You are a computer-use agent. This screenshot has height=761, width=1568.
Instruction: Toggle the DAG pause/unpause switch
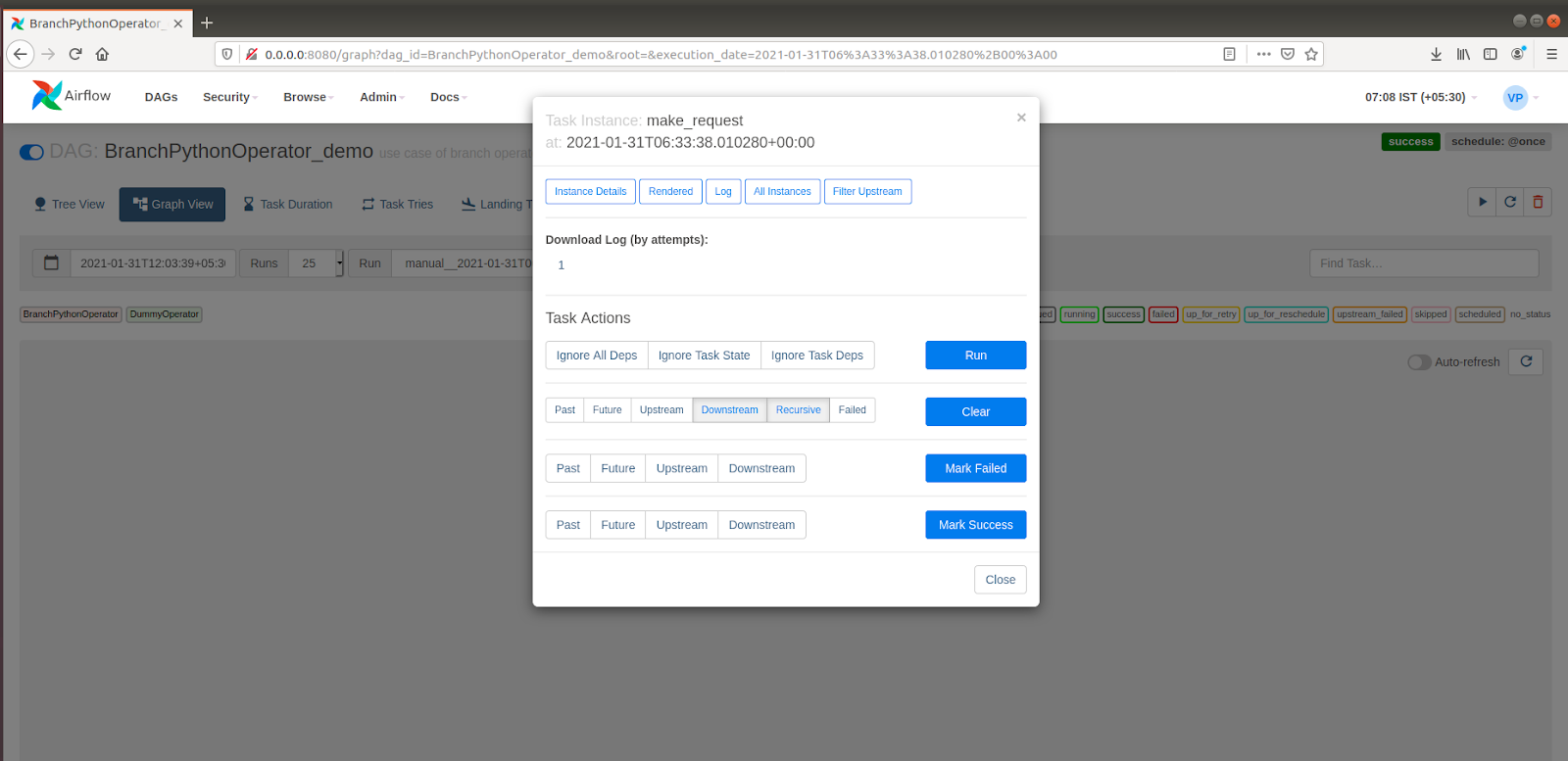[x=31, y=152]
